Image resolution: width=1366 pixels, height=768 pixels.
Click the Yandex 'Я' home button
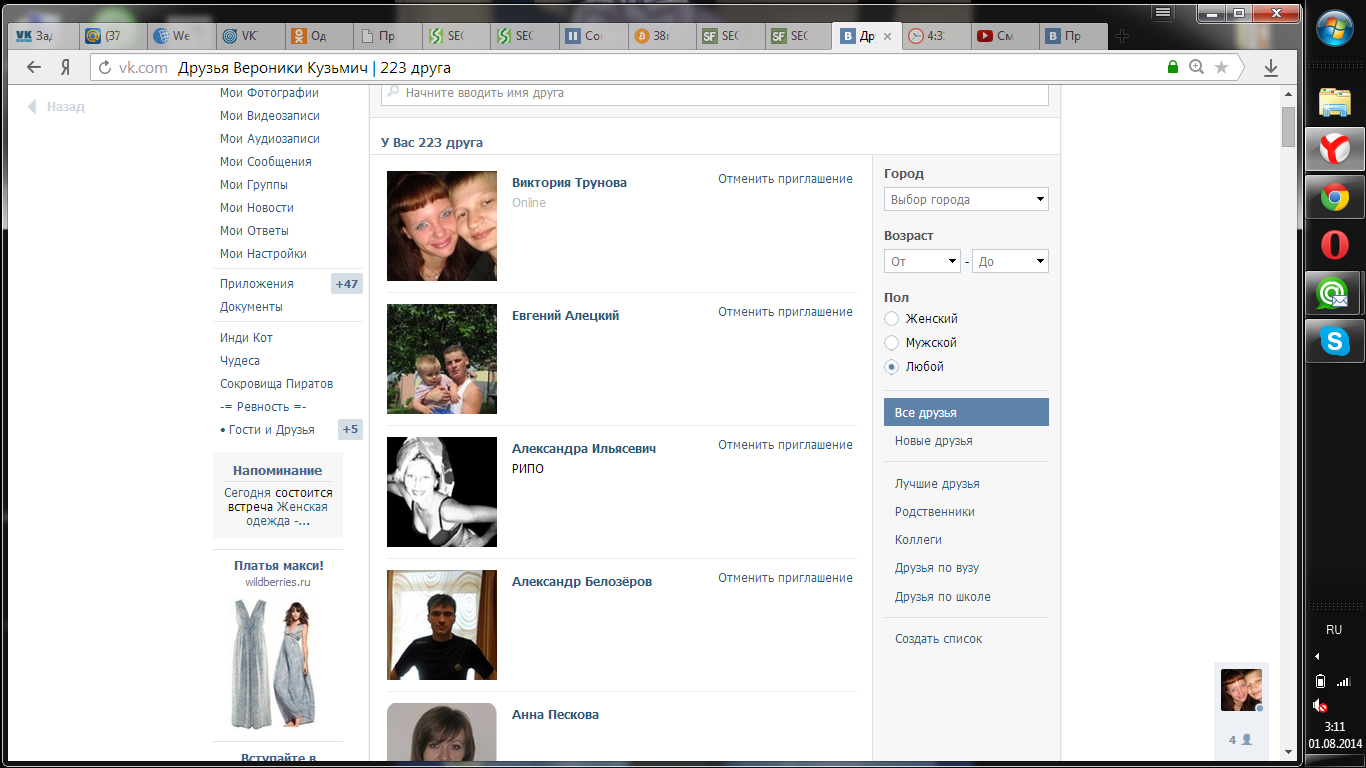[65, 67]
